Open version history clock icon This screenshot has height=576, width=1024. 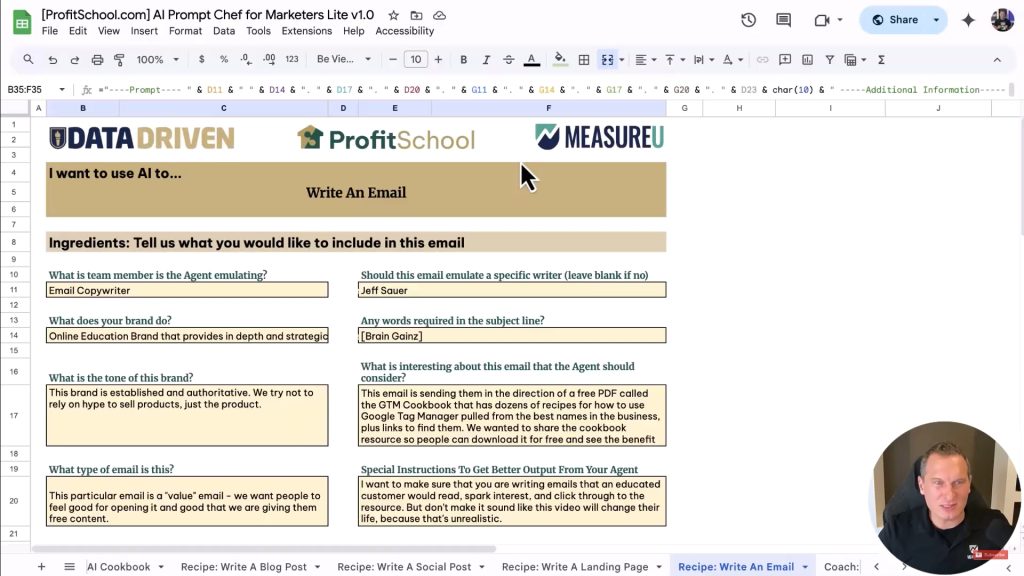click(x=748, y=20)
